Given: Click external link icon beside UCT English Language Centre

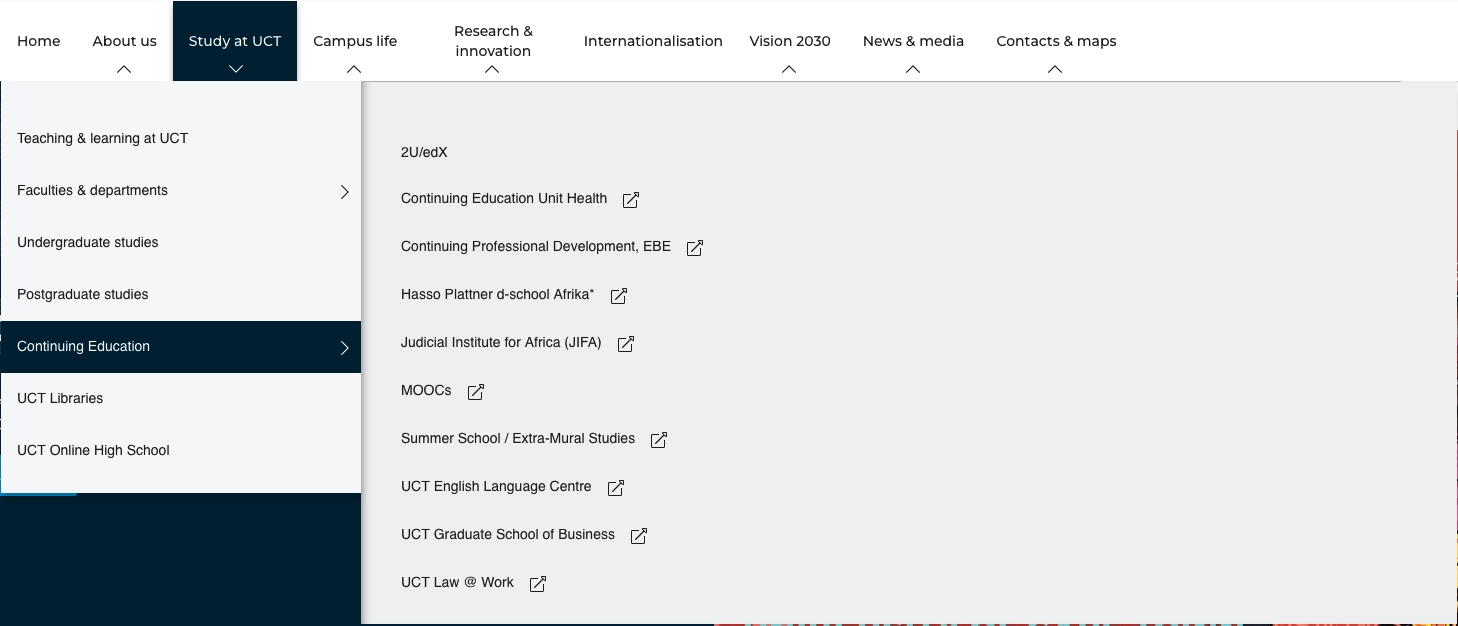Looking at the screenshot, I should click(x=615, y=488).
